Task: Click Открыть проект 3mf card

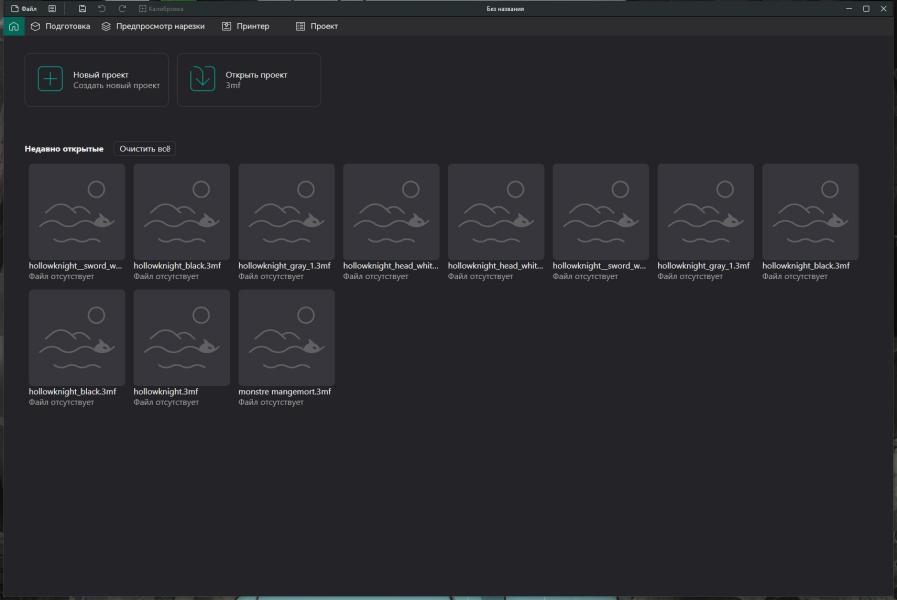Action: 249,79
